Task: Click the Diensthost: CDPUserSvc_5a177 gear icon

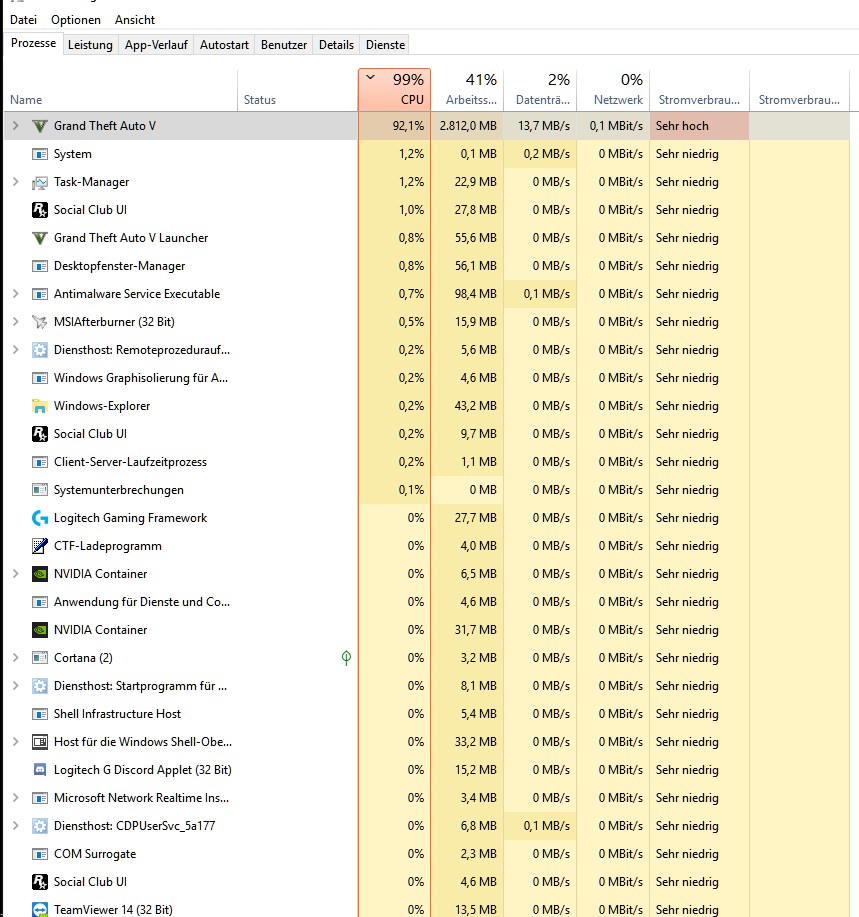Action: (x=39, y=826)
